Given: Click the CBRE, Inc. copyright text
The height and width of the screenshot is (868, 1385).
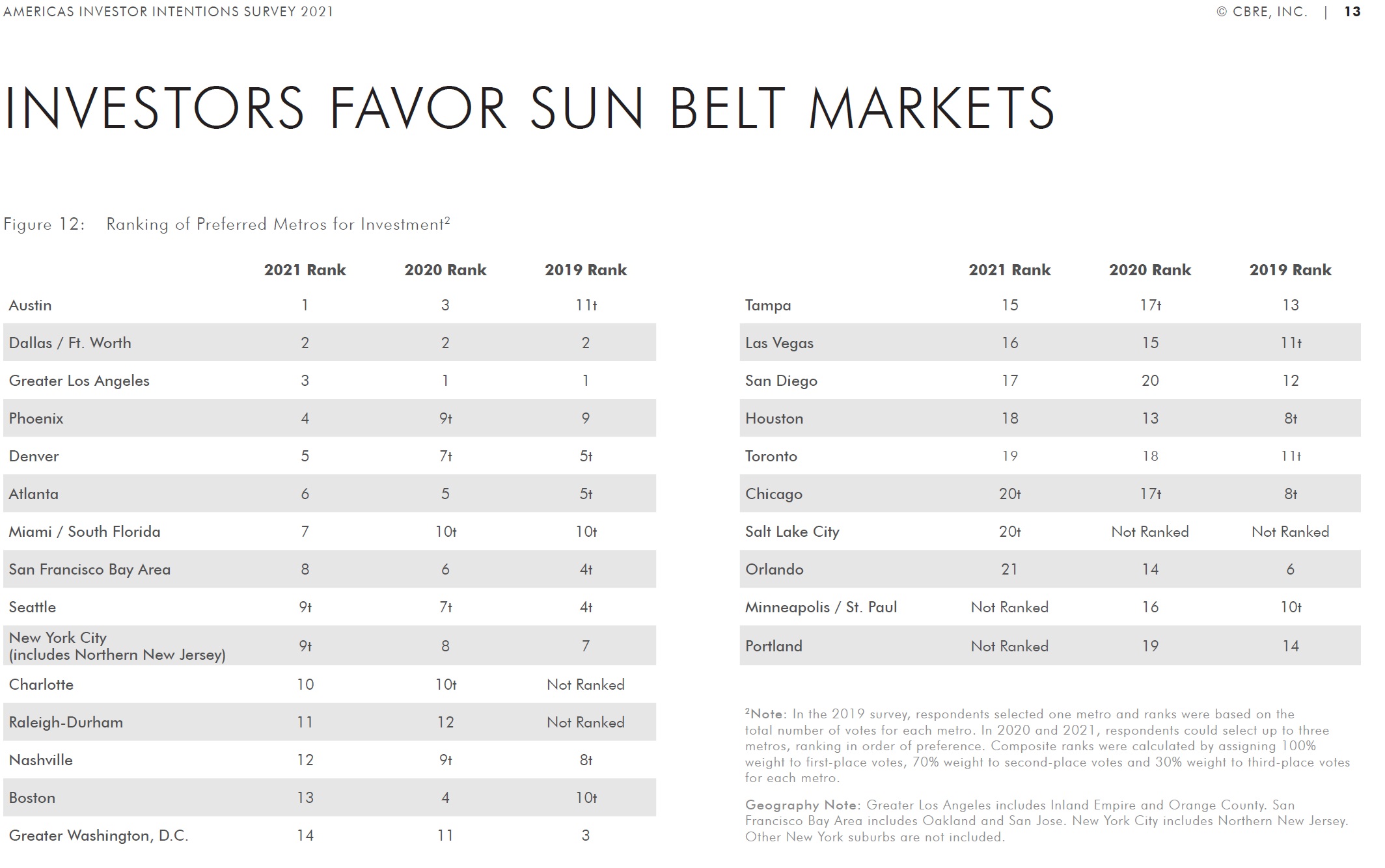Looking at the screenshot, I should (x=1261, y=12).
